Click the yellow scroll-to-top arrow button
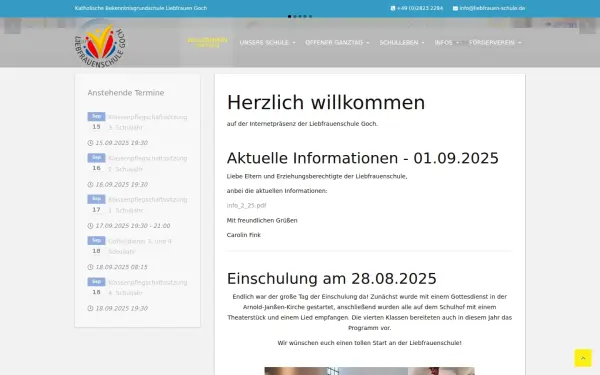This screenshot has height=375, width=600. (x=583, y=358)
